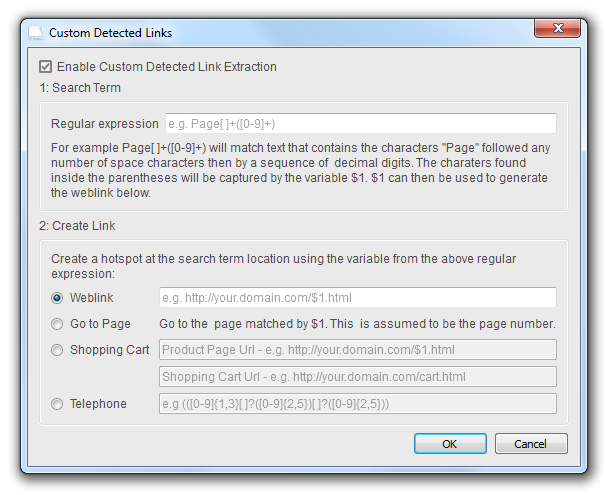Click the Custom Detected Links title text
Screen dimensions: 607x495
(110, 33)
